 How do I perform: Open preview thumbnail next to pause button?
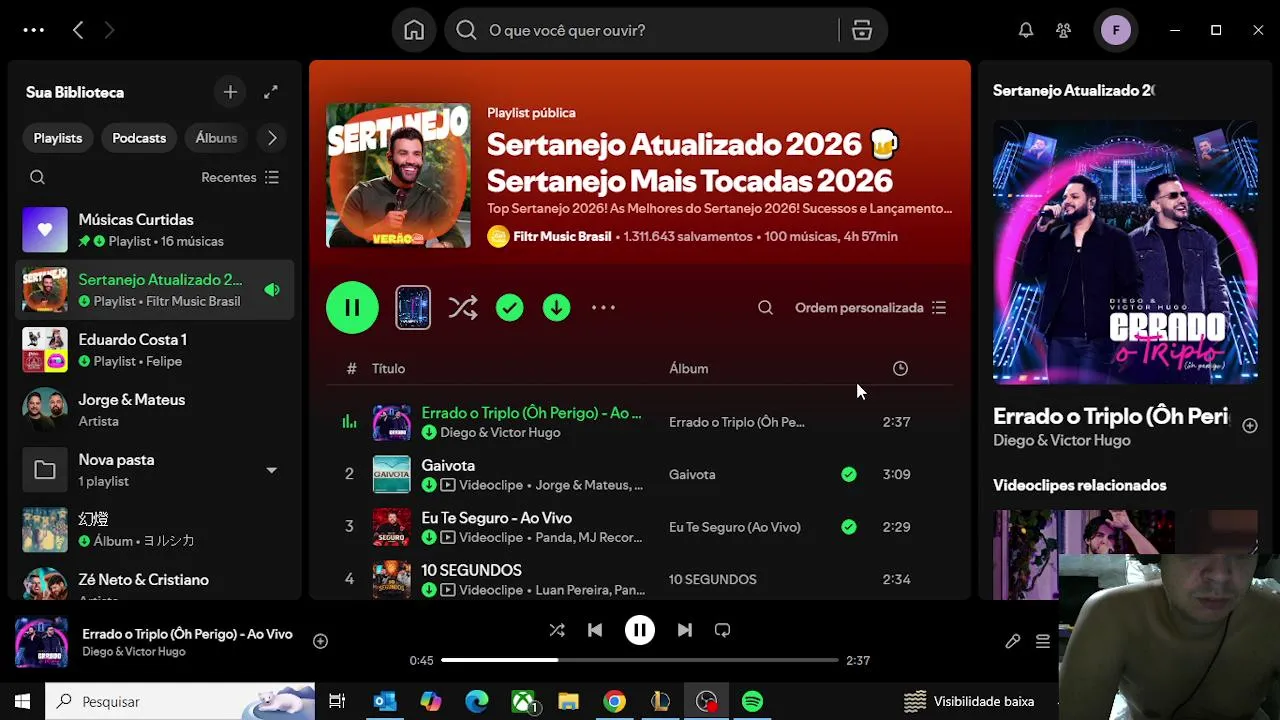[x=413, y=308]
